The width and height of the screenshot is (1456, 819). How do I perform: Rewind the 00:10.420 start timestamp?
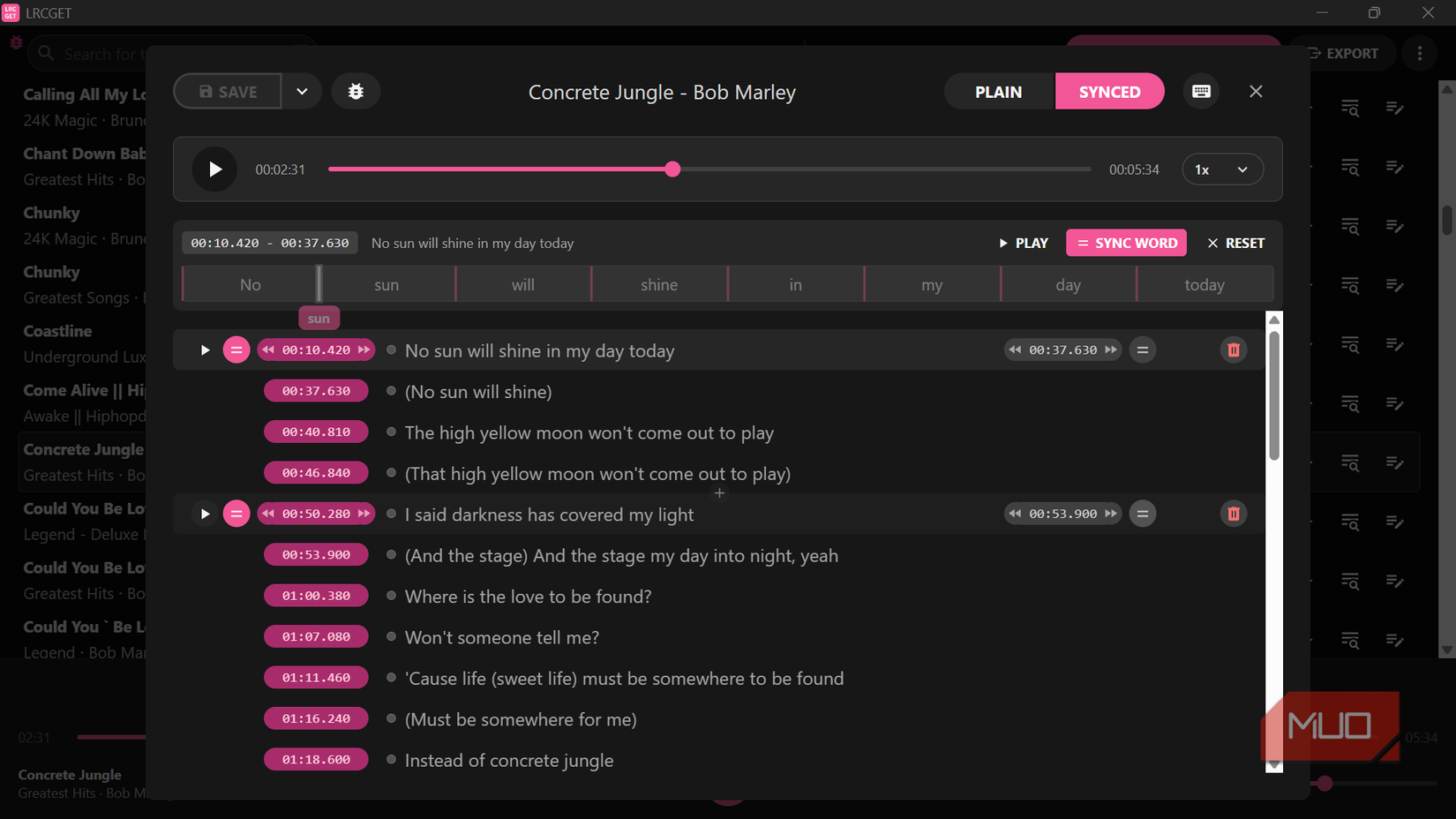(268, 350)
